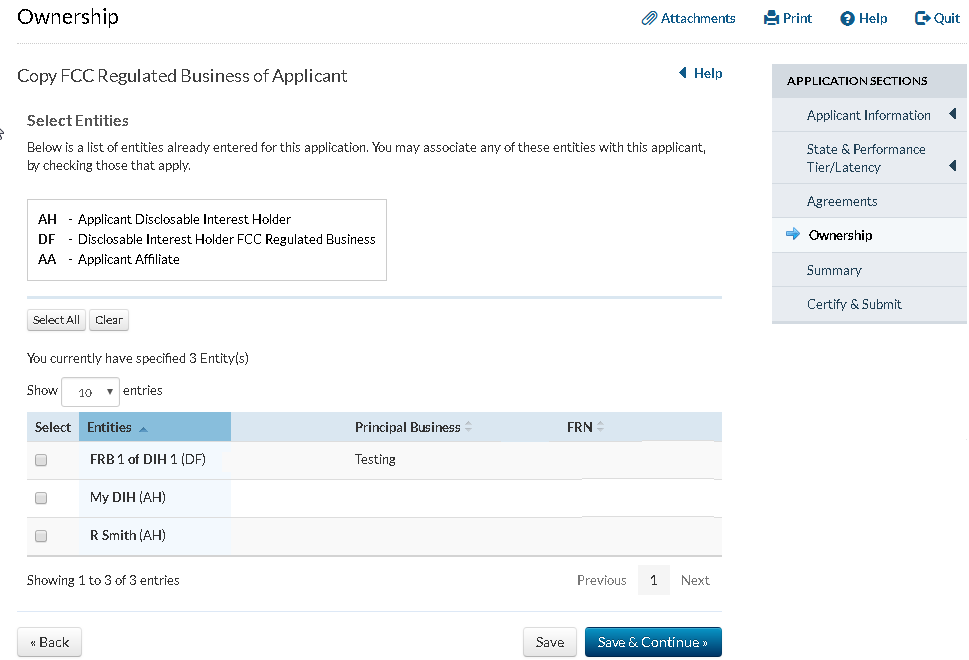Click the Select All button
The width and height of the screenshot is (969, 660).
[56, 320]
